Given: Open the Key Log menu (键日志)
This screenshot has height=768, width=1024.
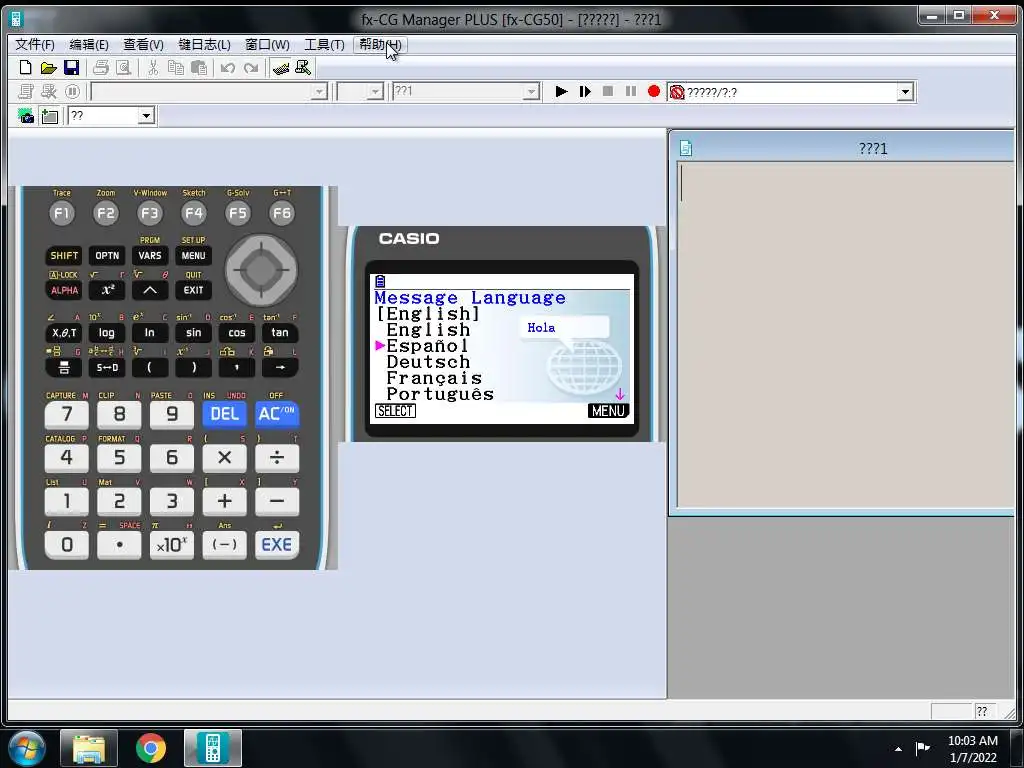Looking at the screenshot, I should (x=204, y=44).
